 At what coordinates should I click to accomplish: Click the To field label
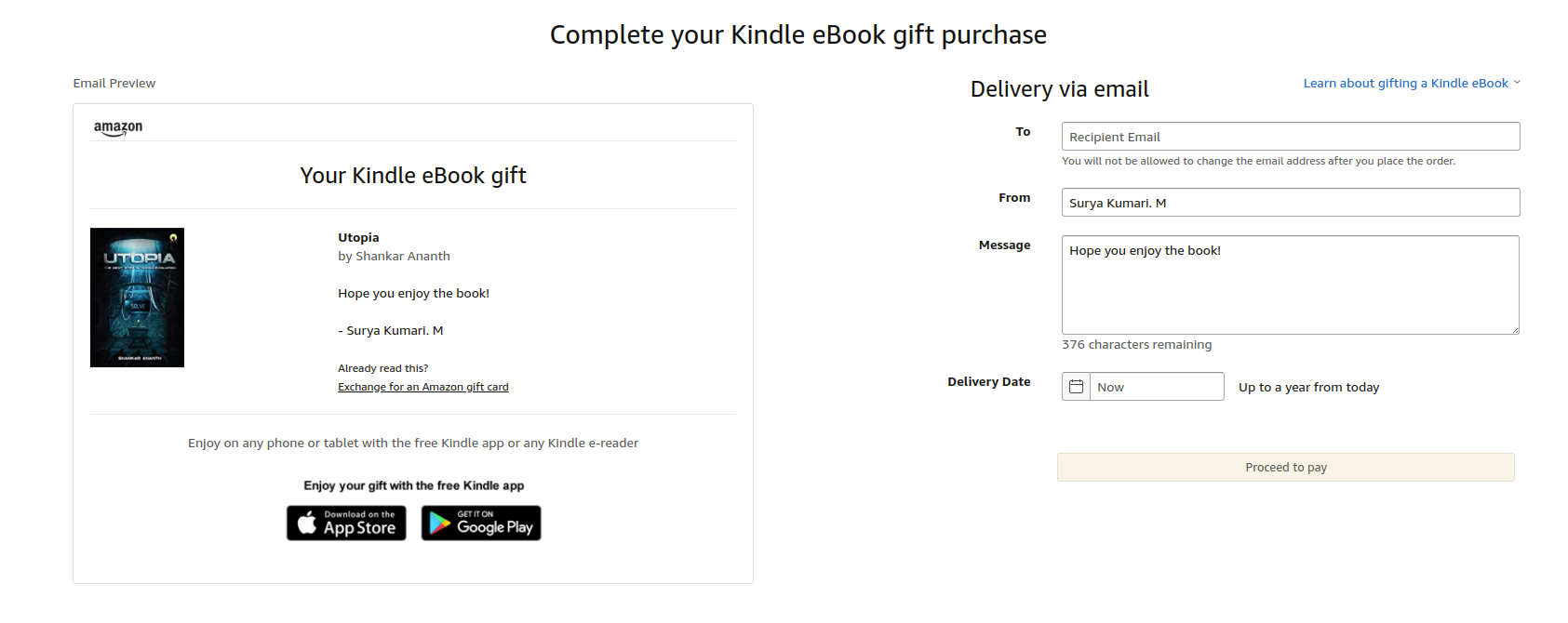coord(1023,132)
